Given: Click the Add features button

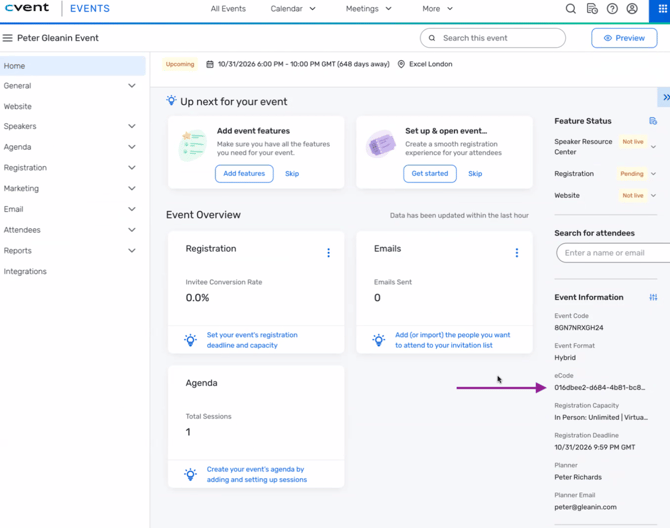Looking at the screenshot, I should pyautogui.click(x=244, y=174).
